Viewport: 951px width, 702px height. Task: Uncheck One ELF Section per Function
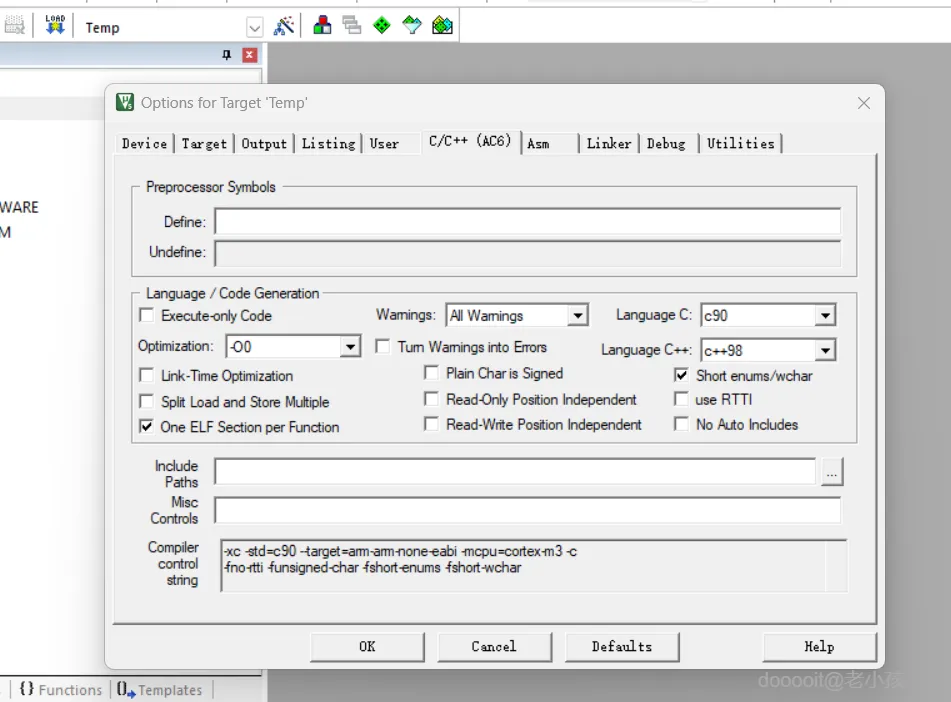[x=147, y=427]
